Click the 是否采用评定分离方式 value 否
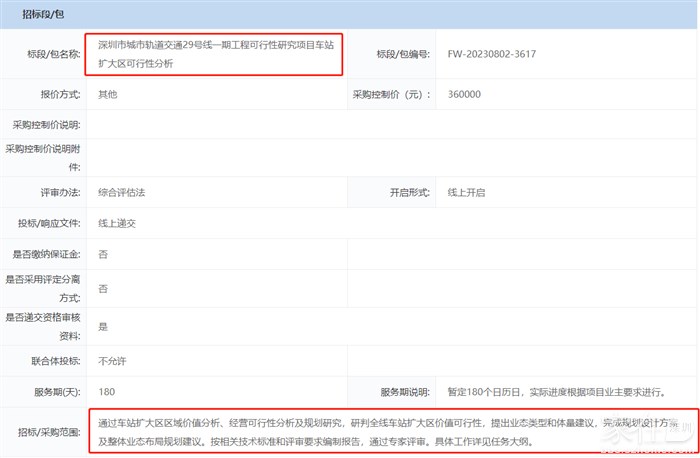Viewport: 700px width, 458px height. pos(102,289)
